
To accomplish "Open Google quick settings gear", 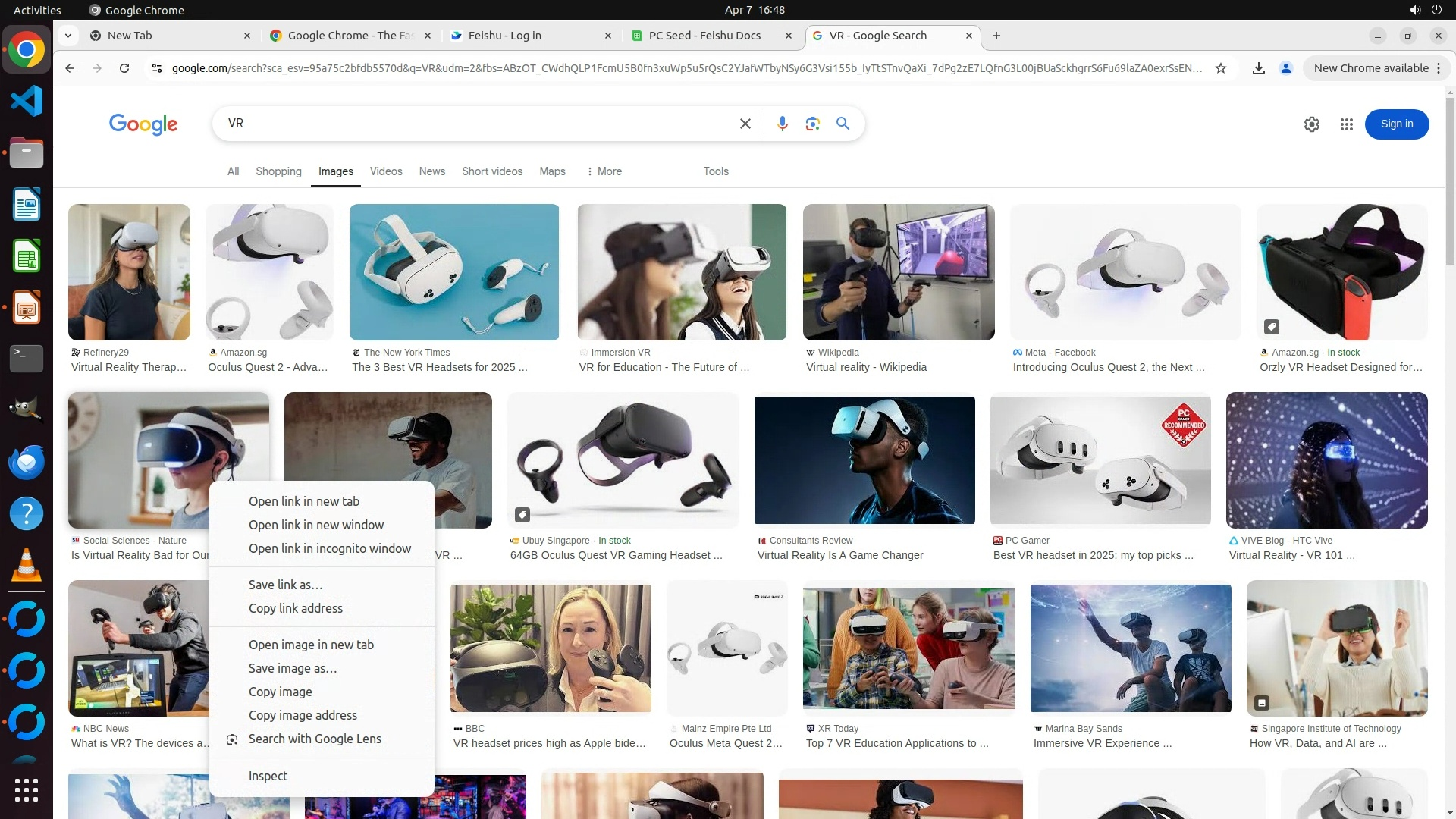I will (x=1311, y=124).
